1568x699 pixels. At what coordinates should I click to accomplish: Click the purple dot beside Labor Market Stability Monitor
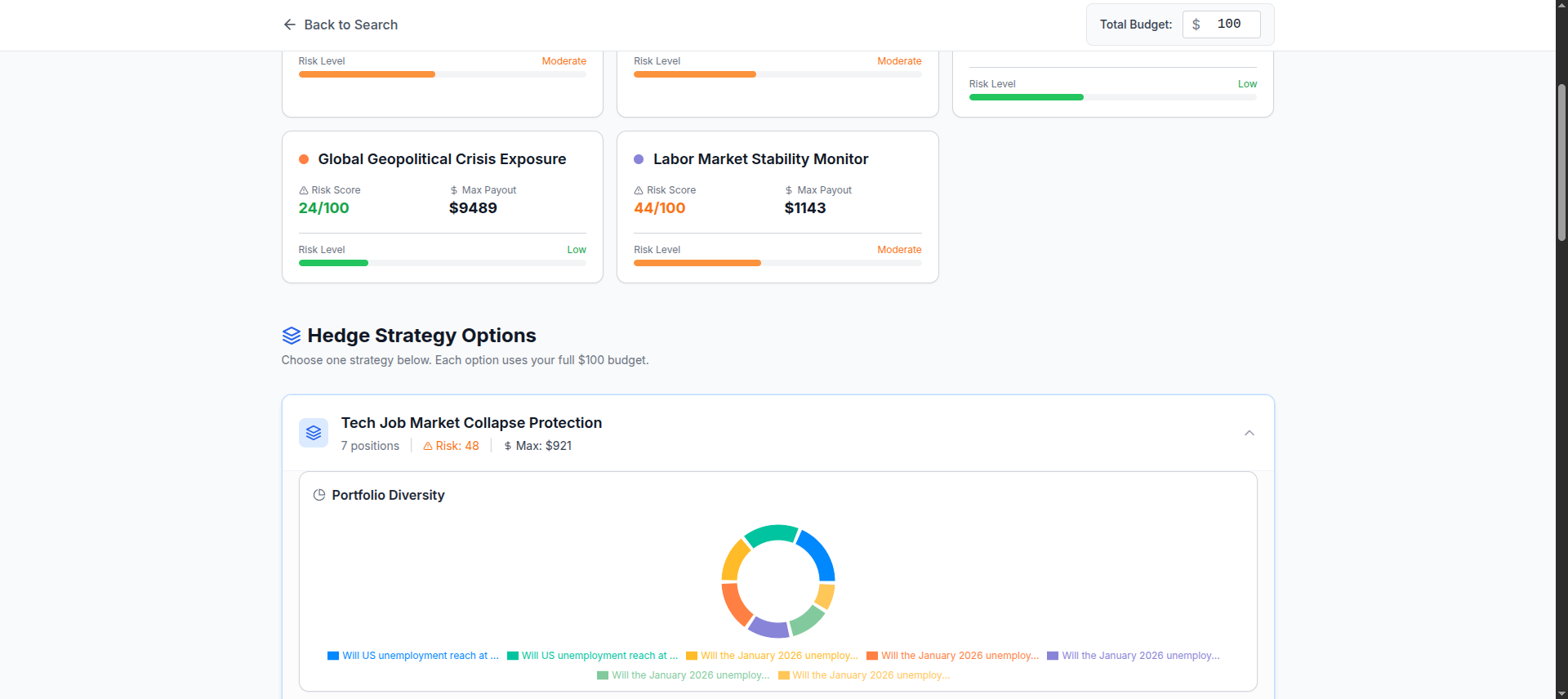click(x=639, y=159)
